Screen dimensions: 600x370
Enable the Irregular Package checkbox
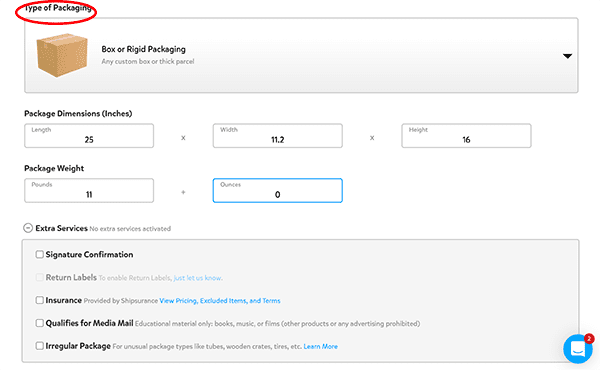tap(39, 346)
